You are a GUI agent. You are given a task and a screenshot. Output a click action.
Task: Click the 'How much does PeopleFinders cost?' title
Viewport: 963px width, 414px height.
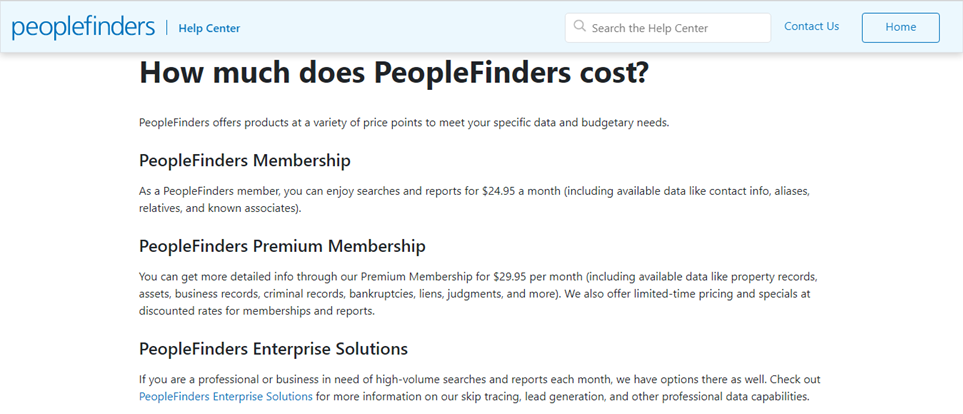[394, 72]
